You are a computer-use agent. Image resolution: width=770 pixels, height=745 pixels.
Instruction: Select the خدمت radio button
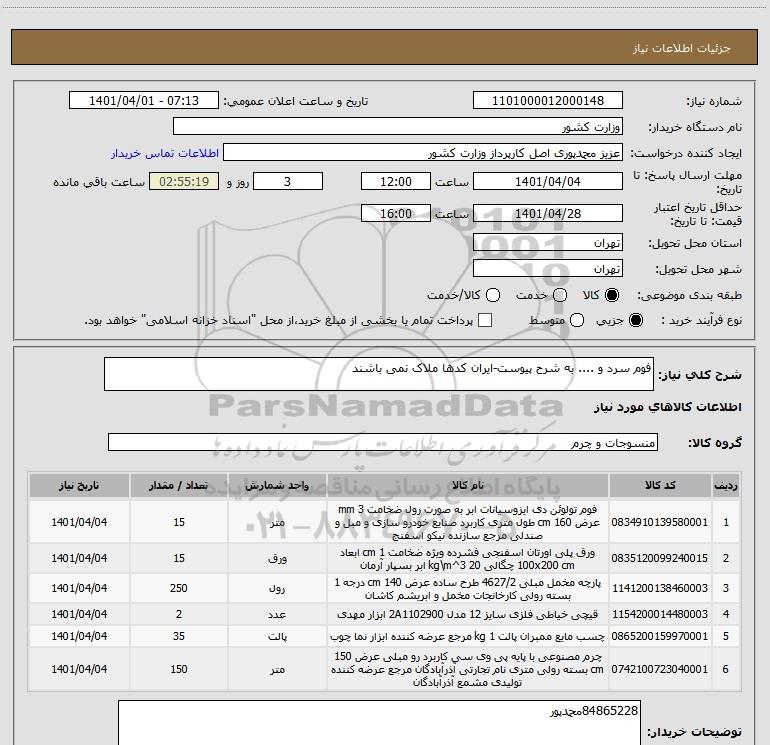[x=560, y=295]
